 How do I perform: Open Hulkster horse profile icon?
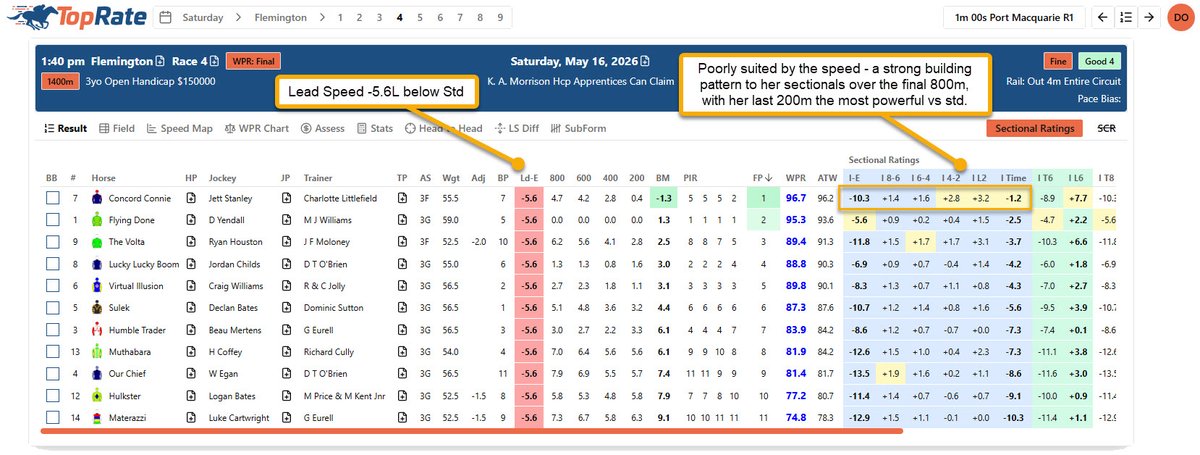191,395
